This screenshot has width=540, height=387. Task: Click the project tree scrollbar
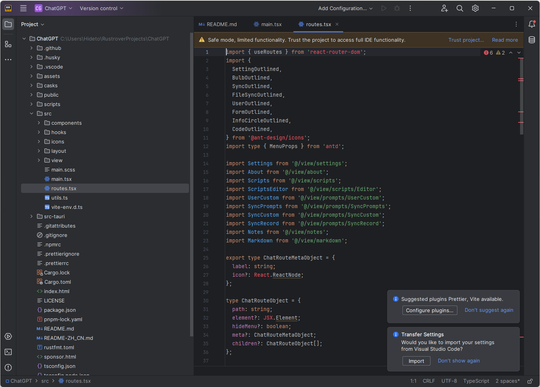[x=191, y=185]
